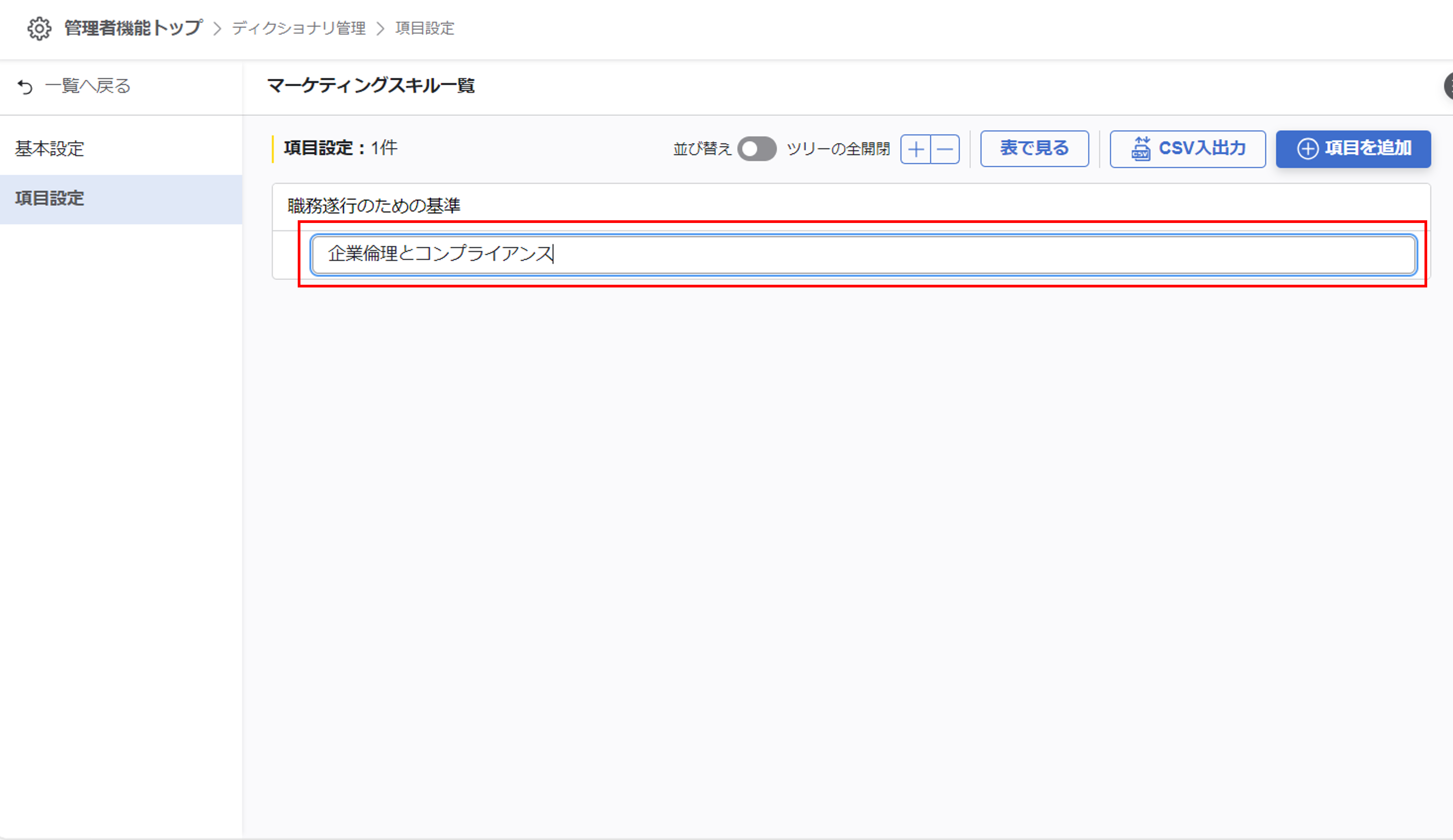Collapse all tree nodes with the minus button
The image size is (1453, 840).
point(945,149)
